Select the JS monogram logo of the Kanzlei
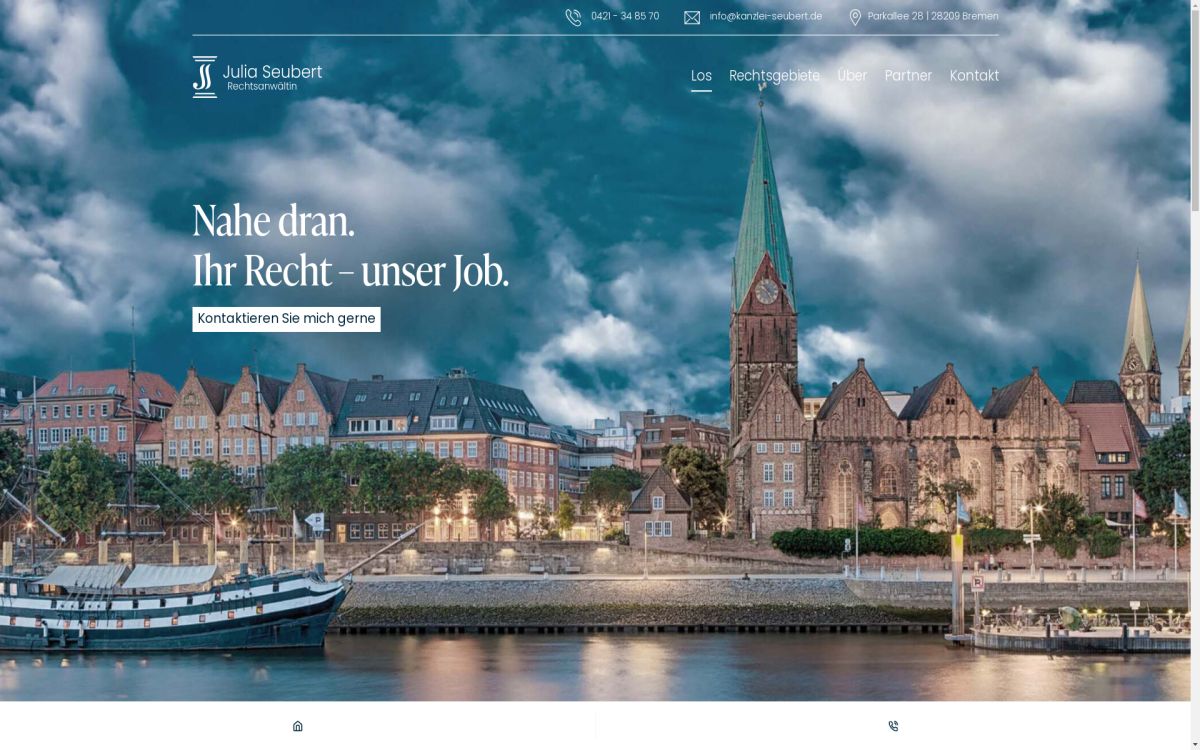 point(203,76)
